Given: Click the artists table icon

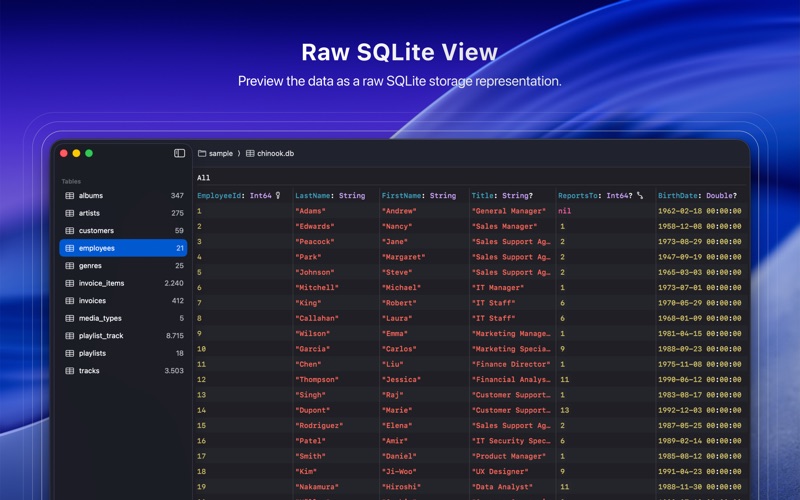Looking at the screenshot, I should (x=69, y=213).
